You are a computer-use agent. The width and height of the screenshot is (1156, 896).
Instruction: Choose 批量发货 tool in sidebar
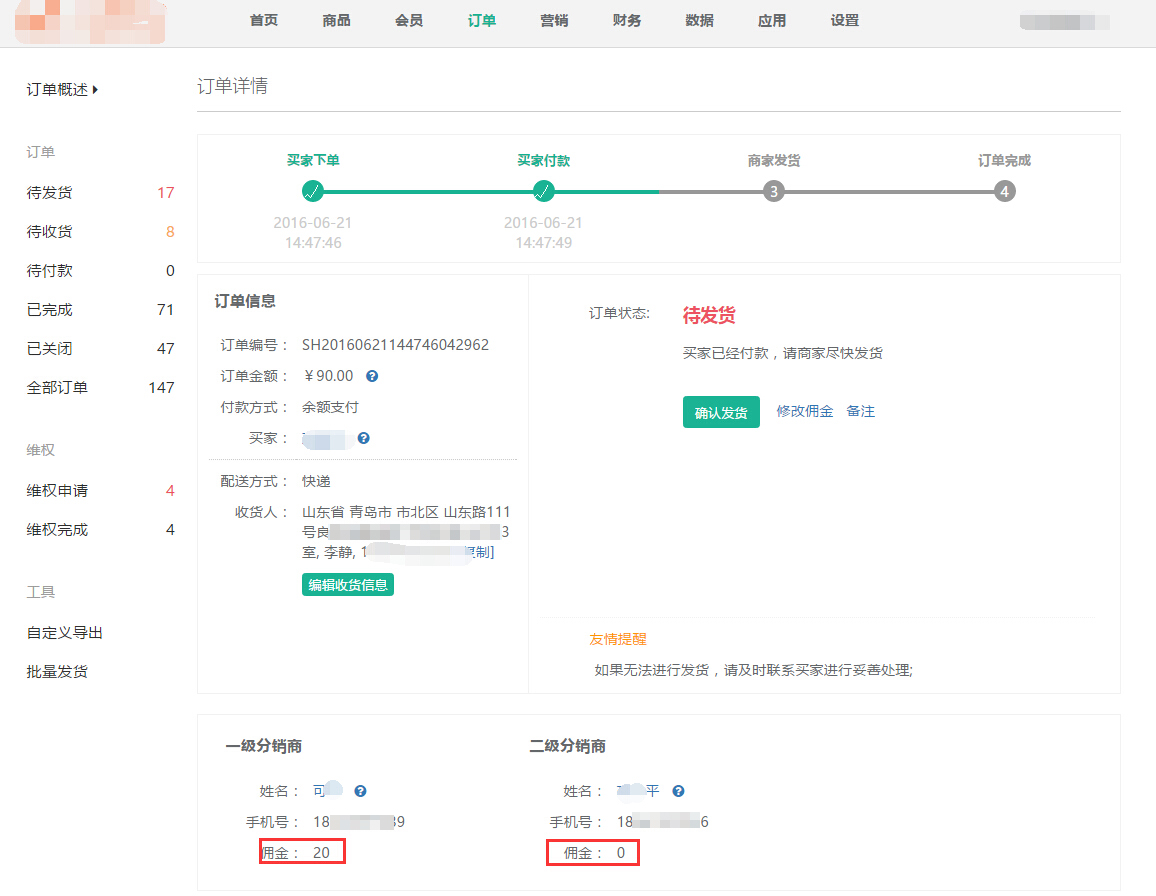click(57, 672)
